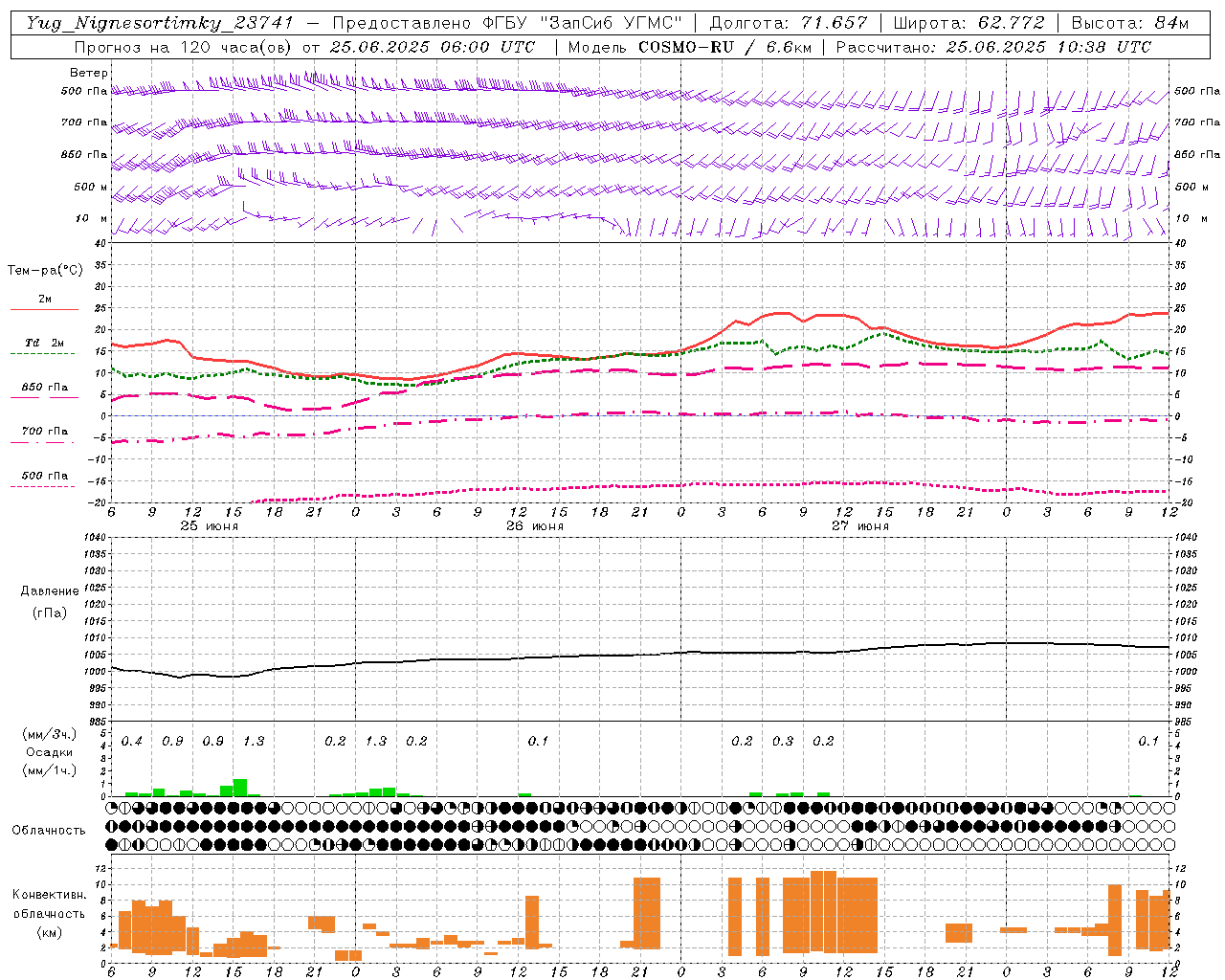The image size is (1225, 980).
Task: Click the station title Yug_Nignesortimky_23741
Action: (x=160, y=23)
